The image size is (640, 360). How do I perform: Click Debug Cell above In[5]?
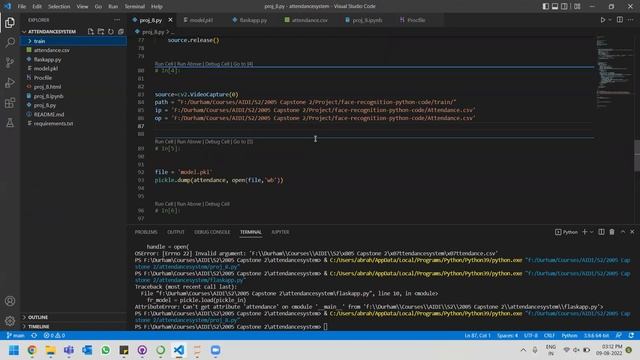(x=217, y=142)
